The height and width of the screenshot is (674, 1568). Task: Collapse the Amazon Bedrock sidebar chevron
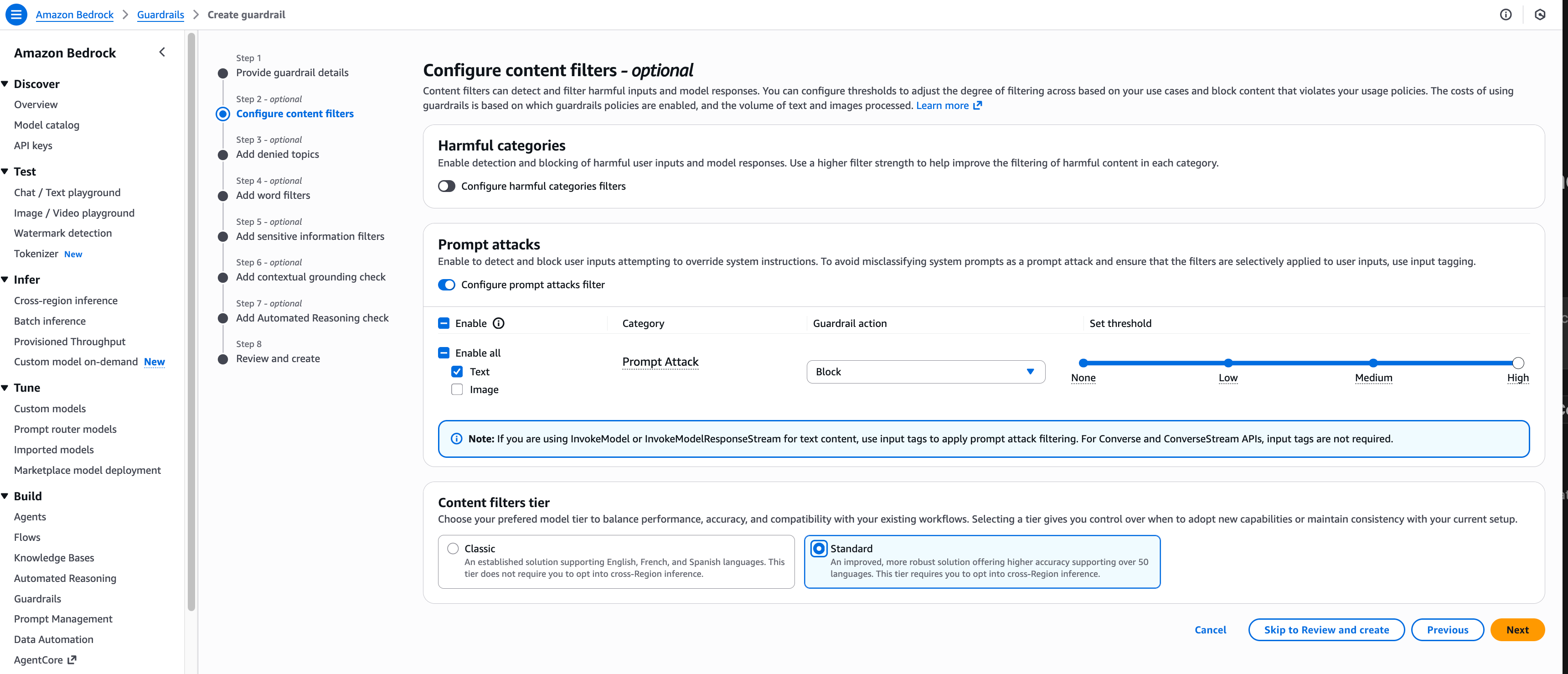pos(162,52)
